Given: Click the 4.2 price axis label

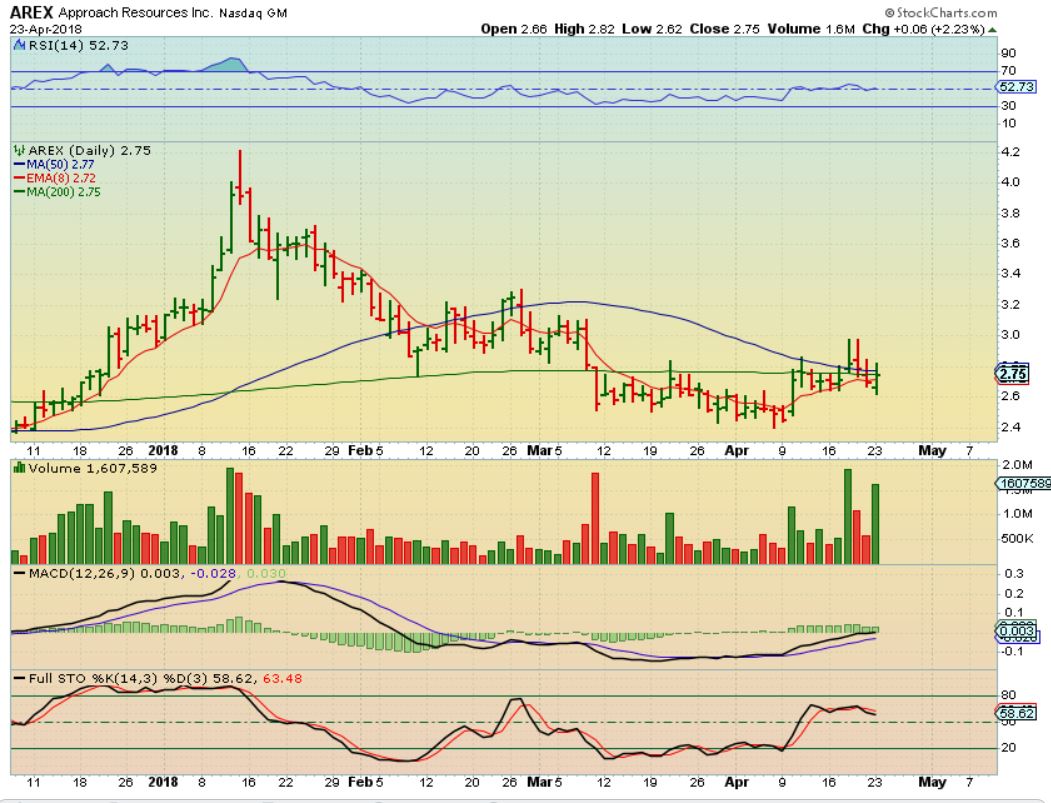Looking at the screenshot, I should pyautogui.click(x=1009, y=152).
